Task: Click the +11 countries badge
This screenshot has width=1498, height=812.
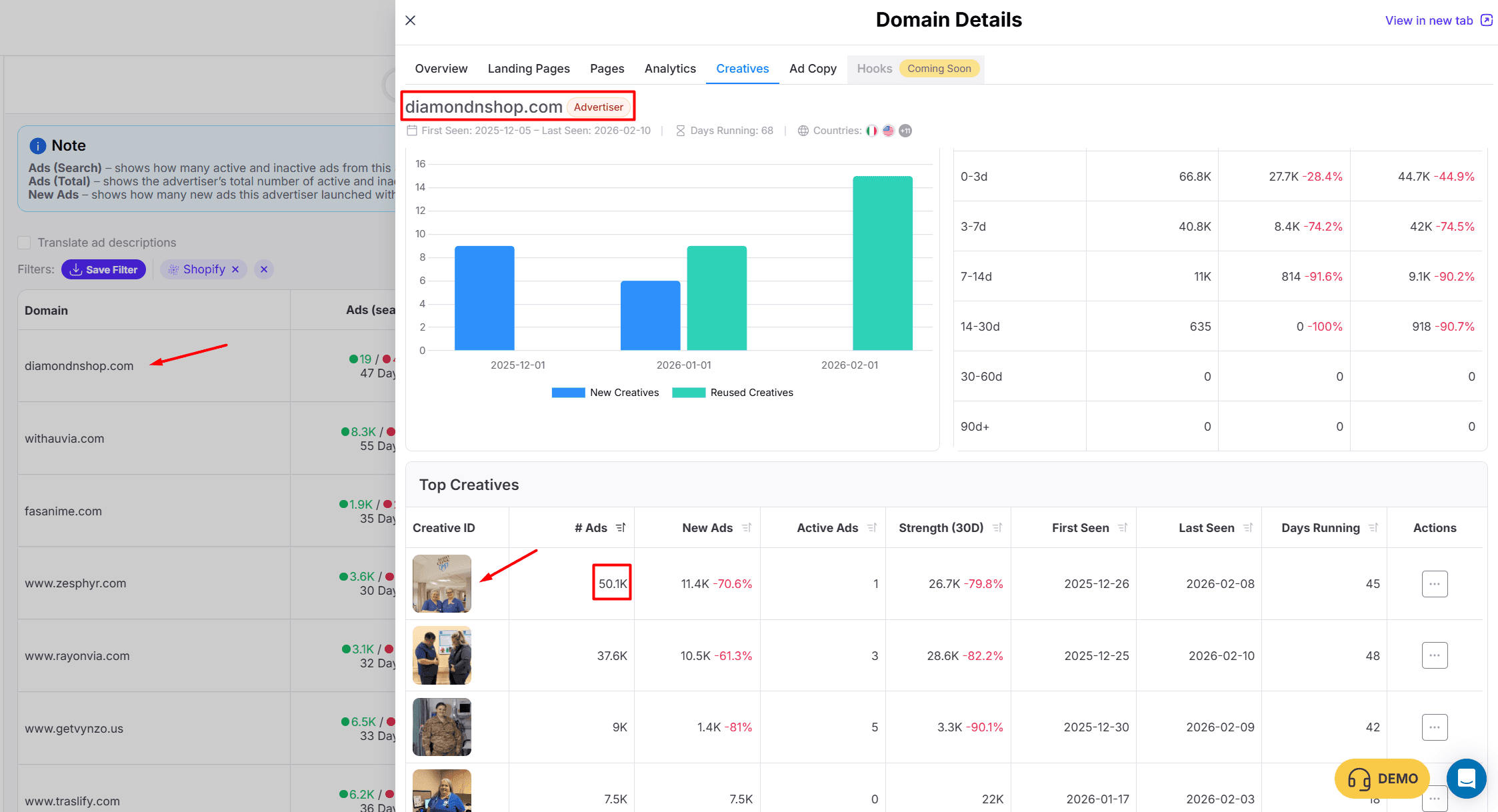Action: (x=905, y=131)
